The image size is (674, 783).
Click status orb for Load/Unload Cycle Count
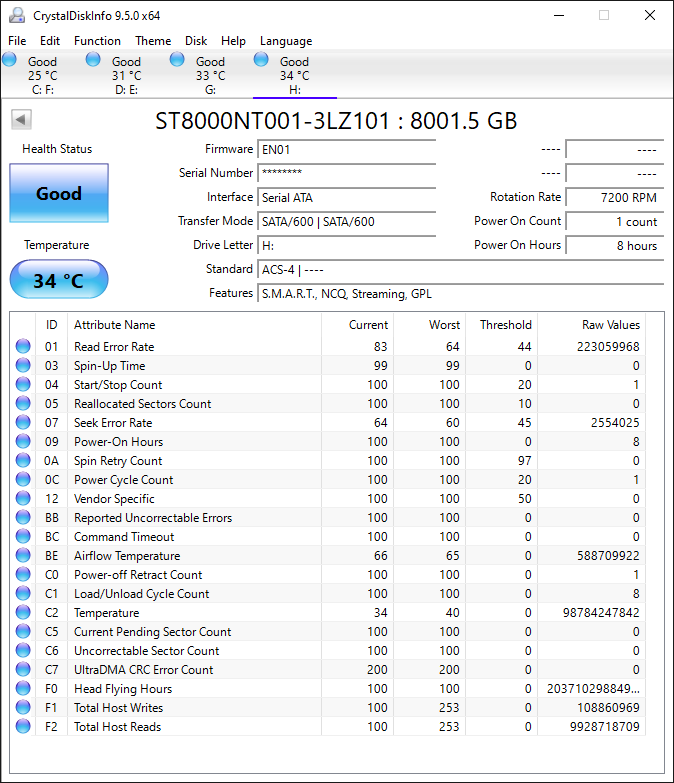tap(23, 593)
